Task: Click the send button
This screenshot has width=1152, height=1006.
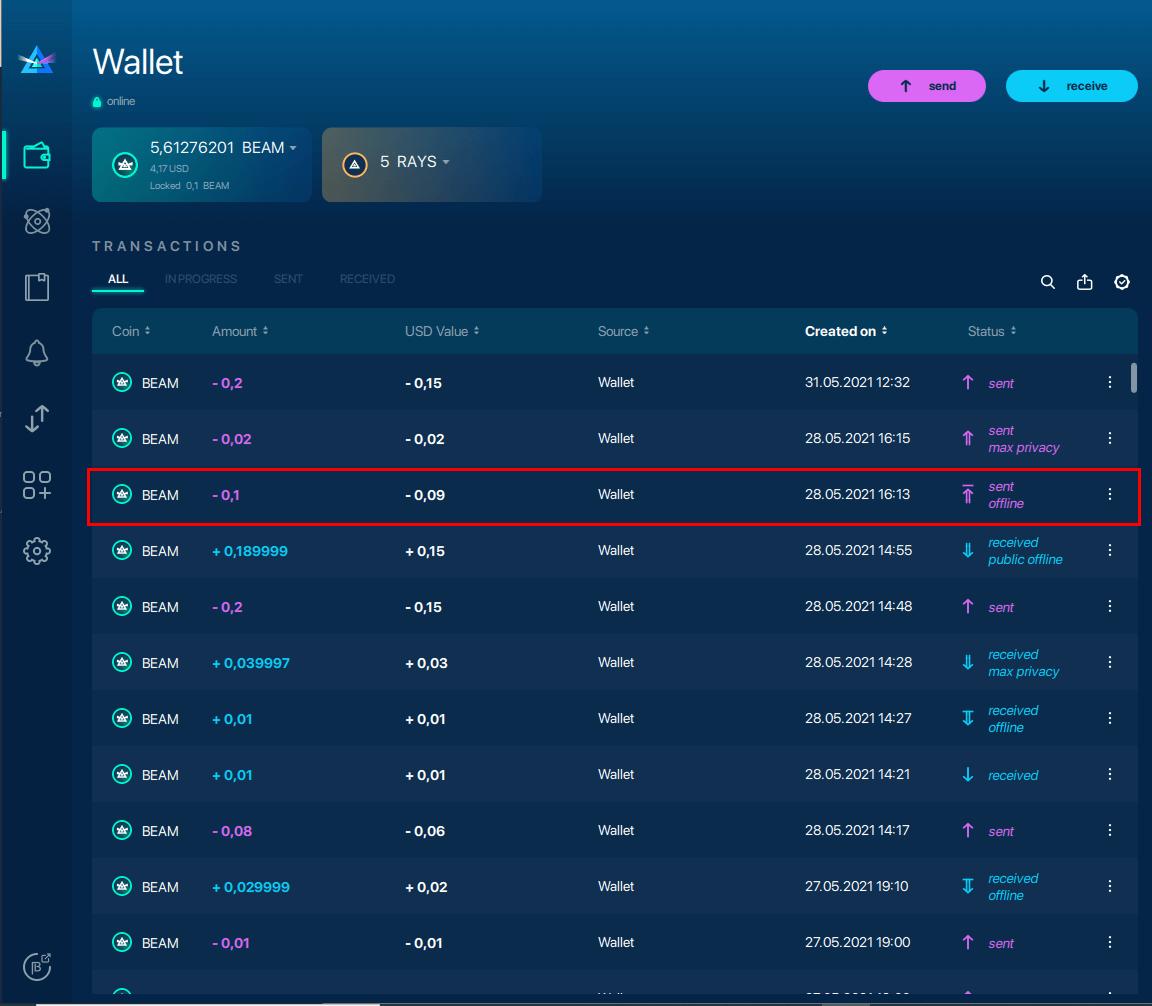Action: tap(927, 86)
